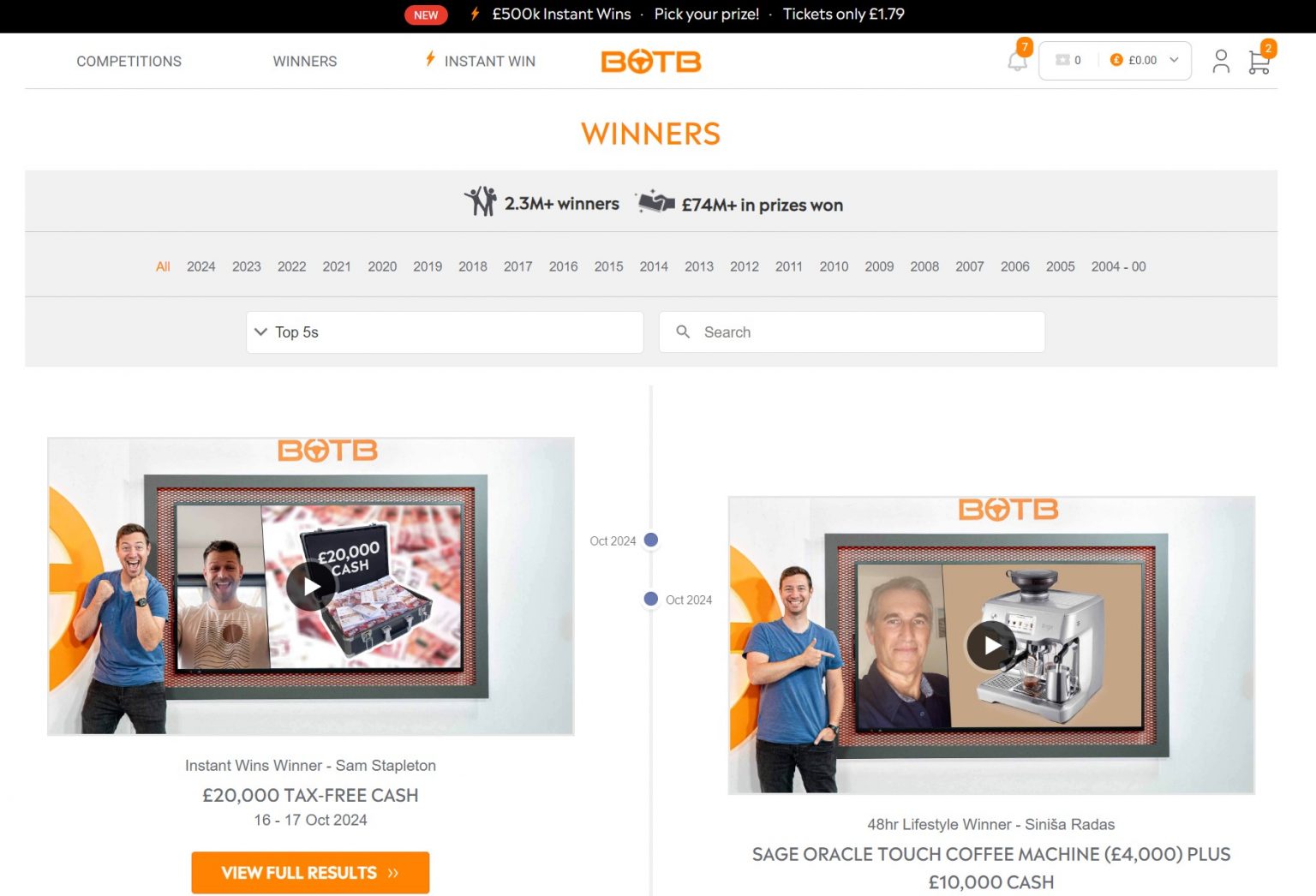Image resolution: width=1316 pixels, height=896 pixels.
Task: Play the Sage coffee machine winner video
Action: tap(990, 645)
